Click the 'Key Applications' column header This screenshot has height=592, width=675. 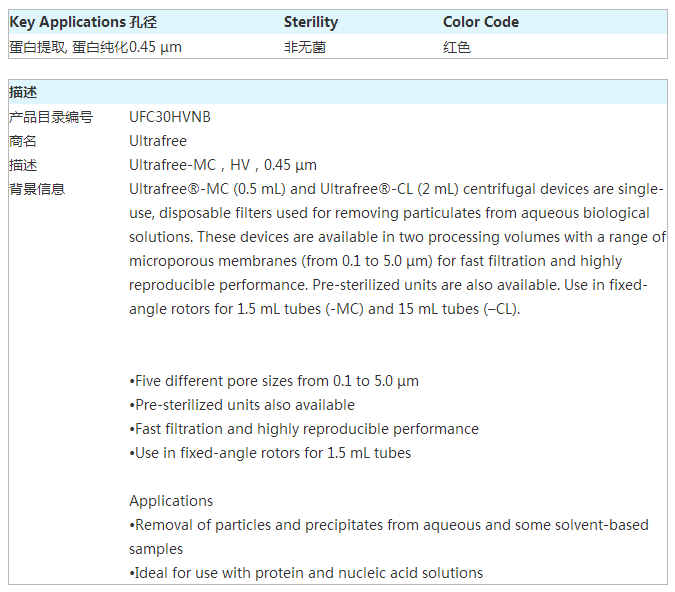click(68, 22)
